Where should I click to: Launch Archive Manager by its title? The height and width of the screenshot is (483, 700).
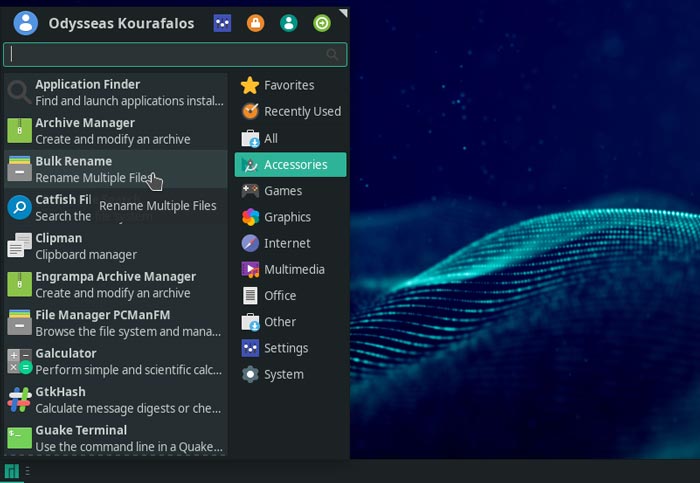[x=85, y=123]
